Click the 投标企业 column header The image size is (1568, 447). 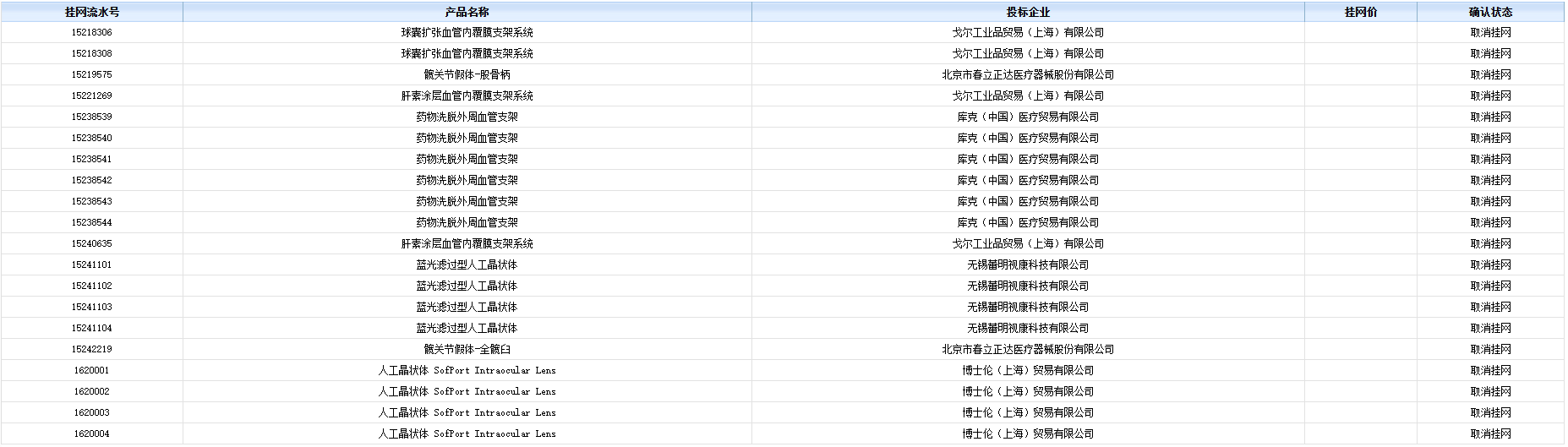click(1028, 12)
